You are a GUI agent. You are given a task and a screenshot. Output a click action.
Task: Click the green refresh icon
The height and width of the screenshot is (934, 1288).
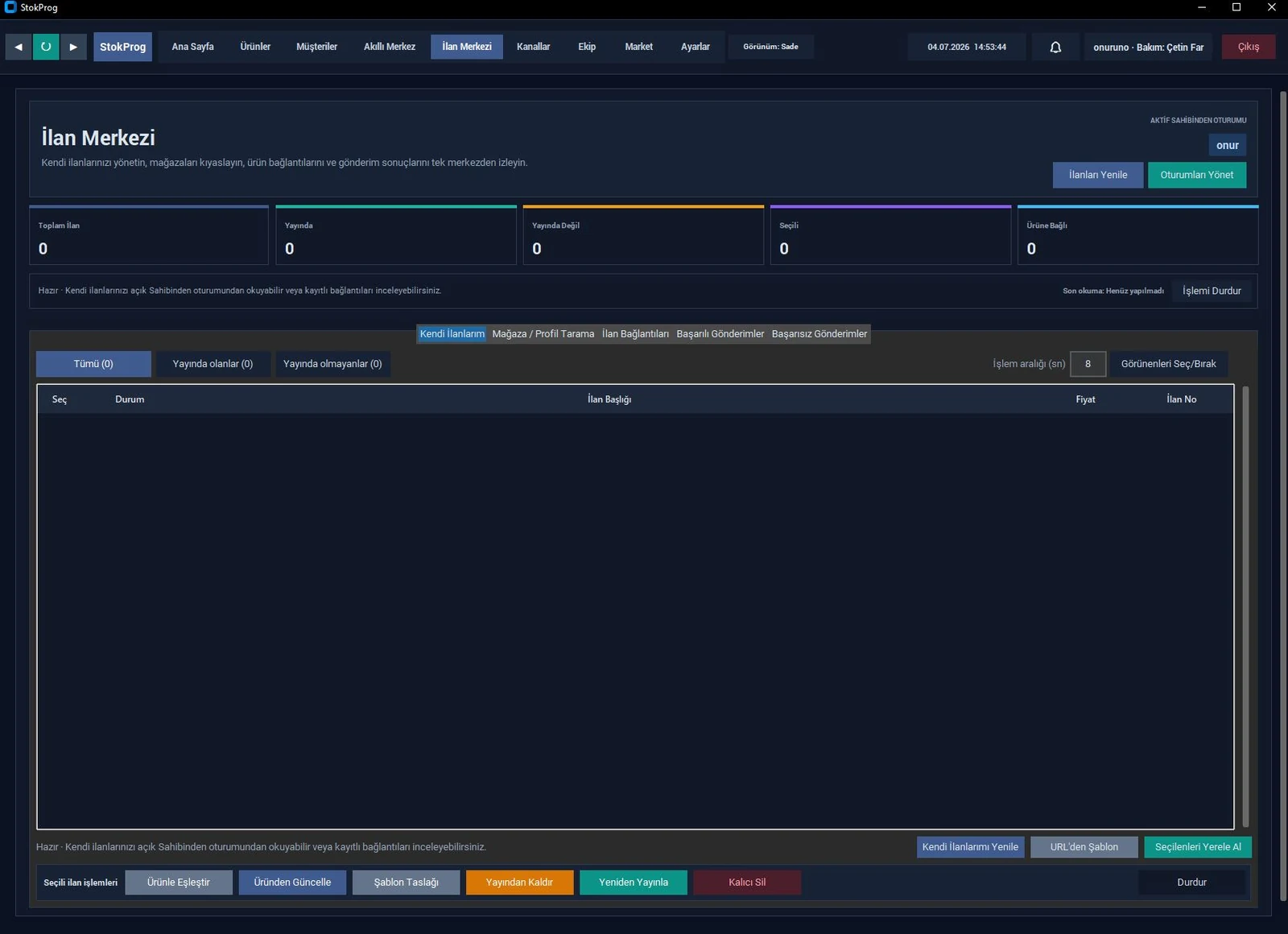tap(46, 47)
